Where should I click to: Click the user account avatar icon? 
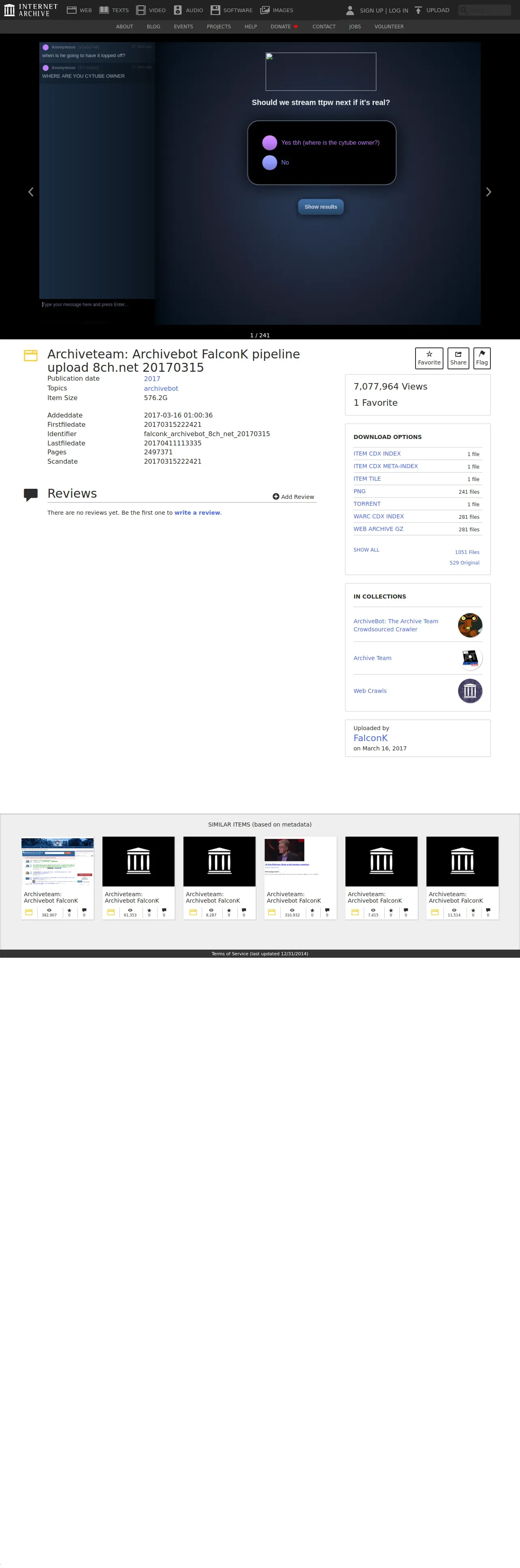point(350,11)
